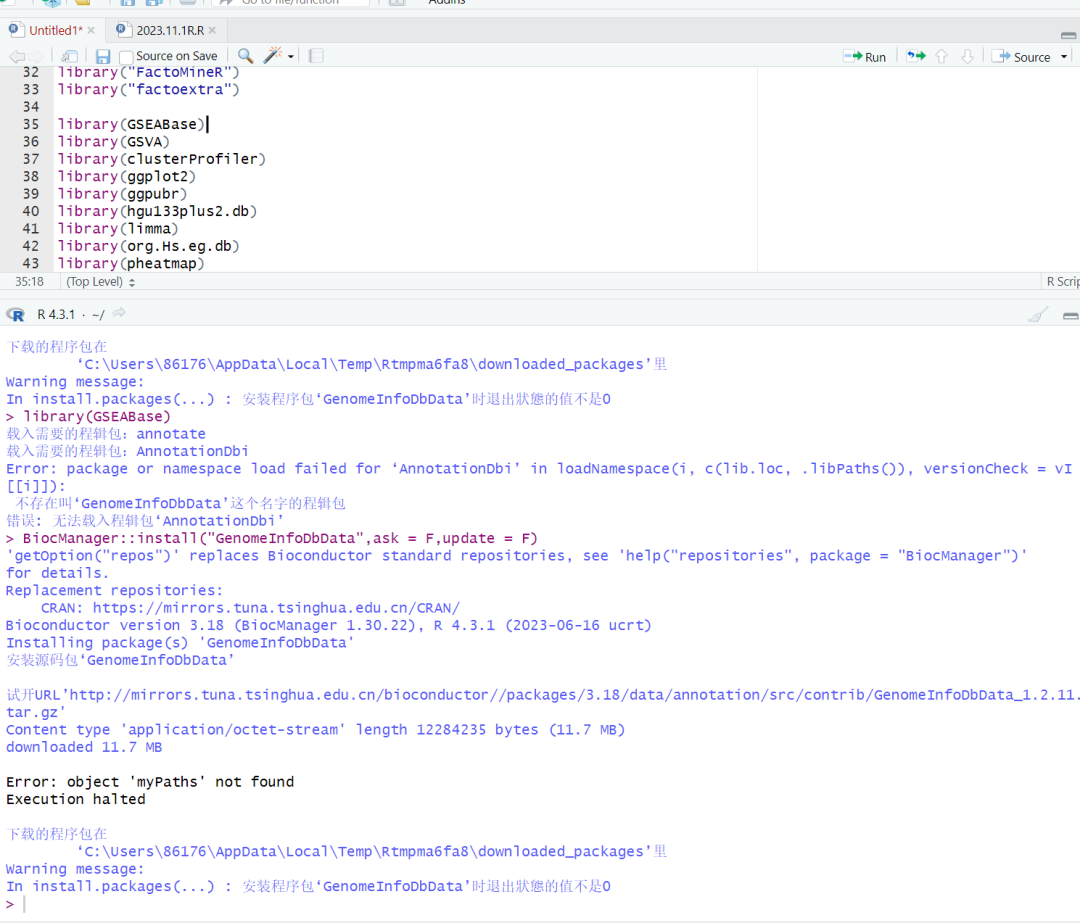The width and height of the screenshot is (1080, 923).
Task: Click the line number 34 in gutter
Action: 31,107
